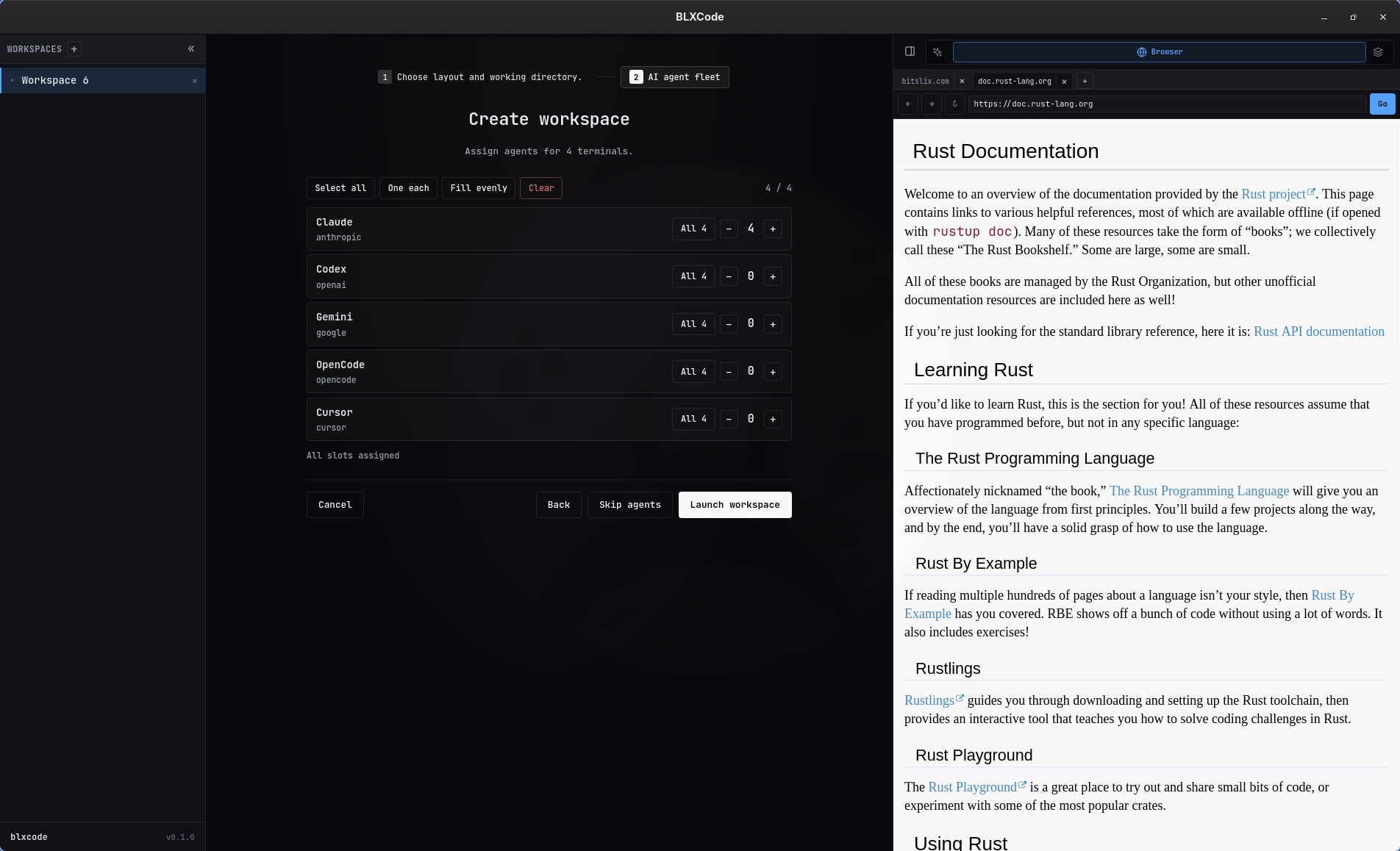Click Select all agents

click(340, 188)
